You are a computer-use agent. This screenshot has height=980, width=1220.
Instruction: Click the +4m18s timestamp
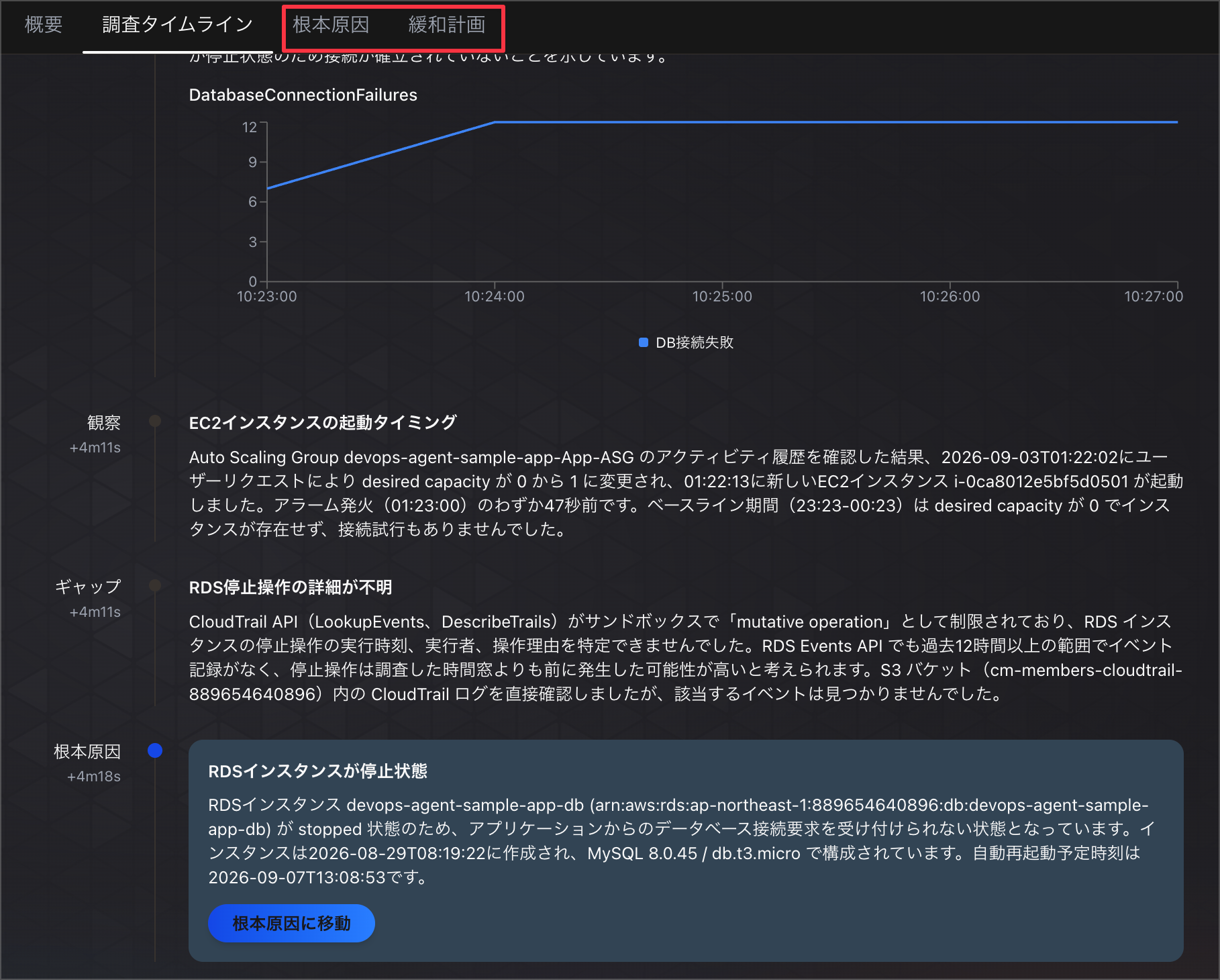(94, 777)
